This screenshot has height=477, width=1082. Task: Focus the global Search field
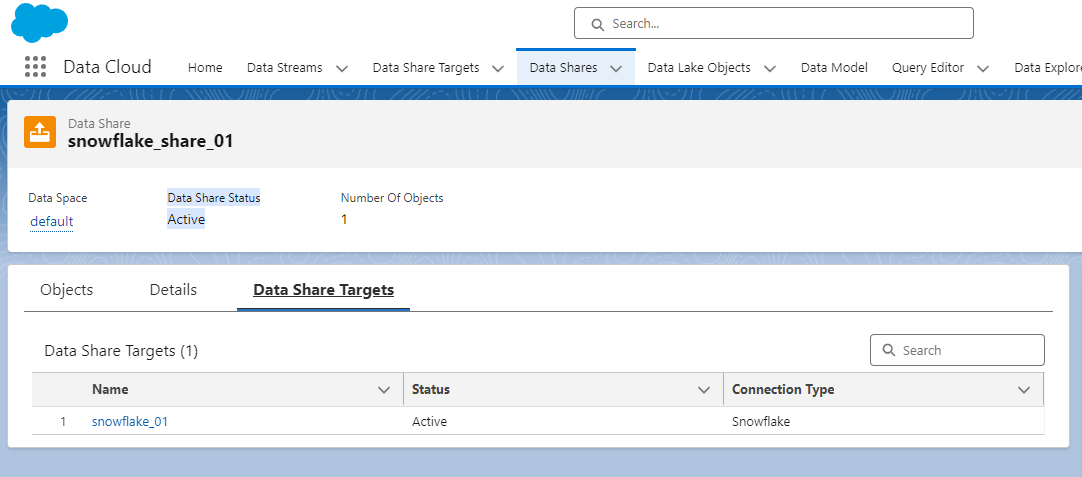tap(774, 23)
